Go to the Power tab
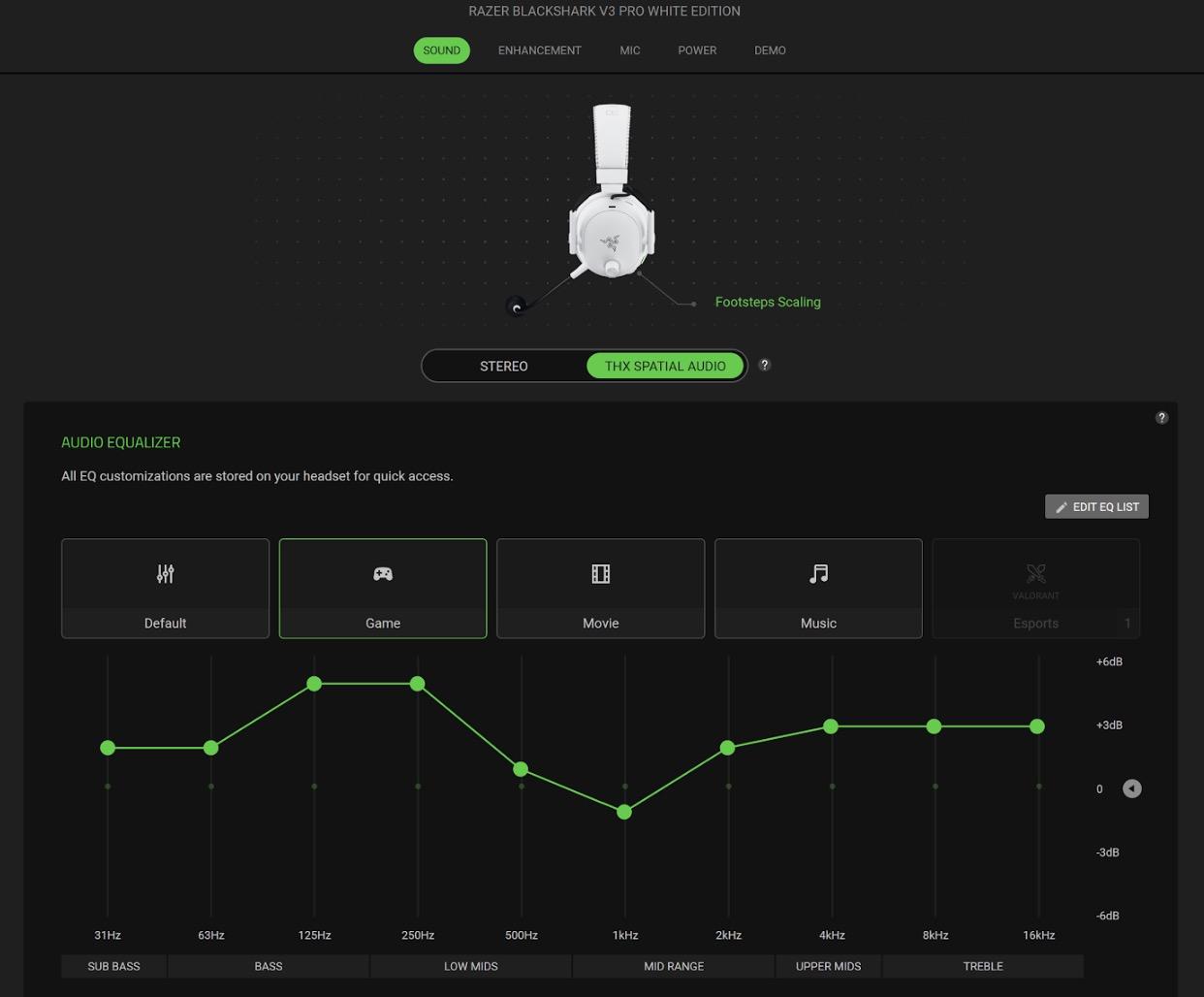Screen dimensions: 1204x997 (697, 50)
